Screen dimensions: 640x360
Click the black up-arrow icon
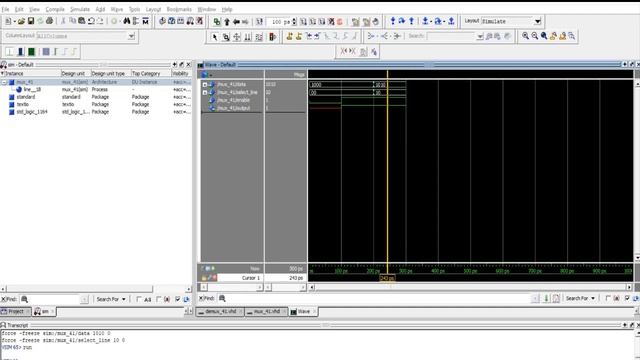227,22
